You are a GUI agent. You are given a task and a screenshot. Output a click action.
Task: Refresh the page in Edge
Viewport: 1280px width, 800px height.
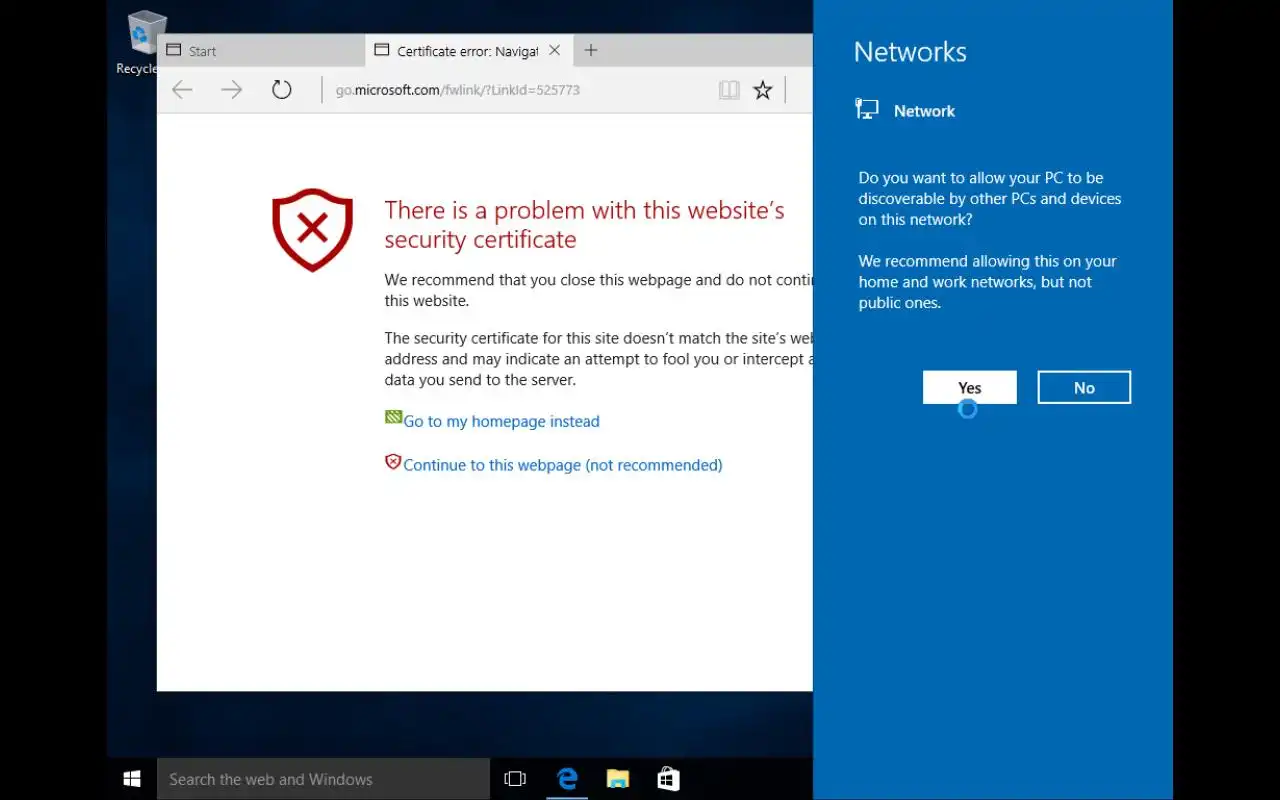coord(282,90)
